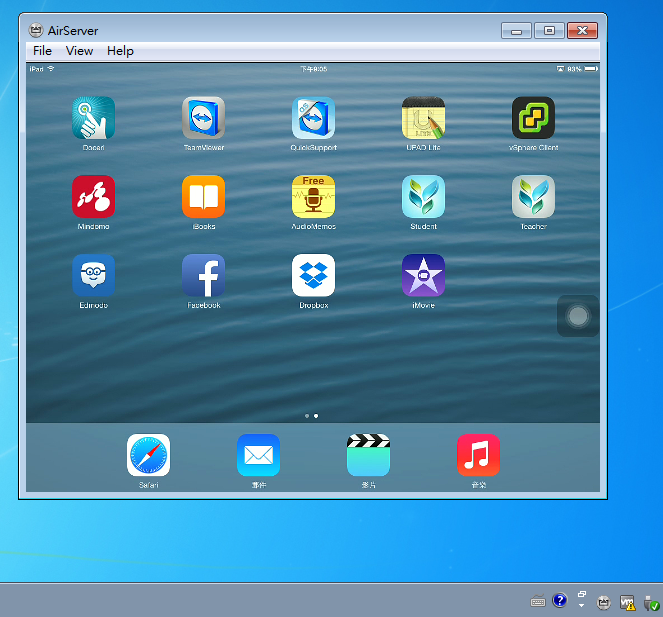663x617 pixels.
Task: Switch to the first home screen page dot
Action: click(307, 416)
